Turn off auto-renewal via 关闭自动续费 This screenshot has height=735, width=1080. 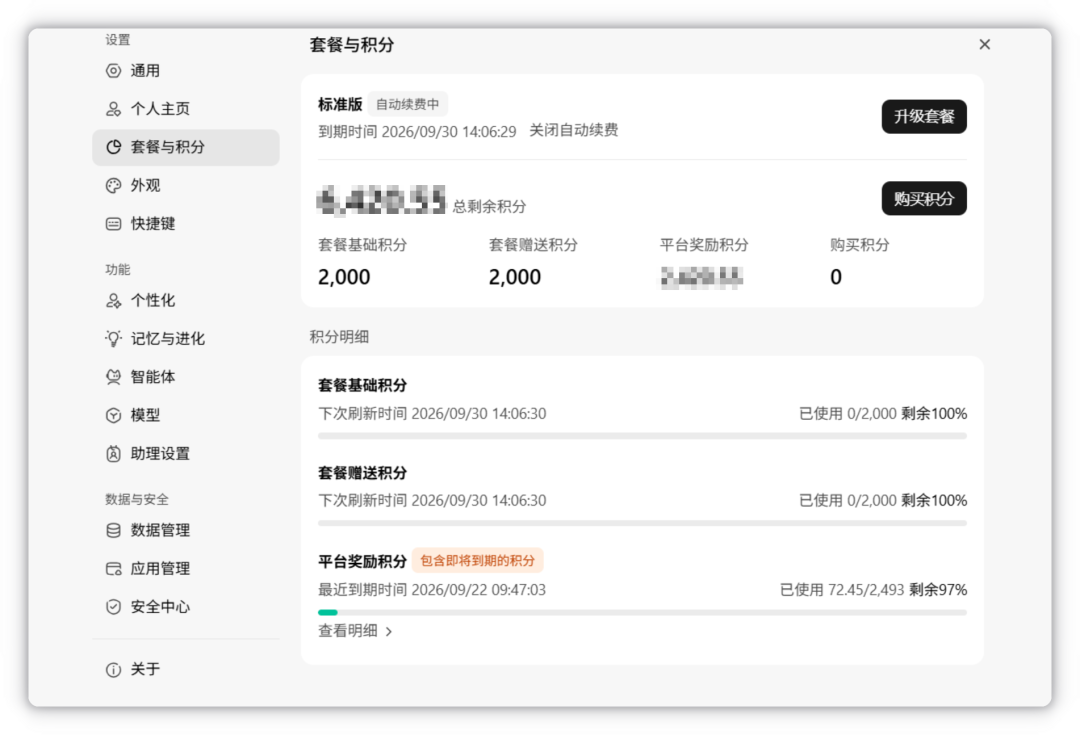[573, 130]
